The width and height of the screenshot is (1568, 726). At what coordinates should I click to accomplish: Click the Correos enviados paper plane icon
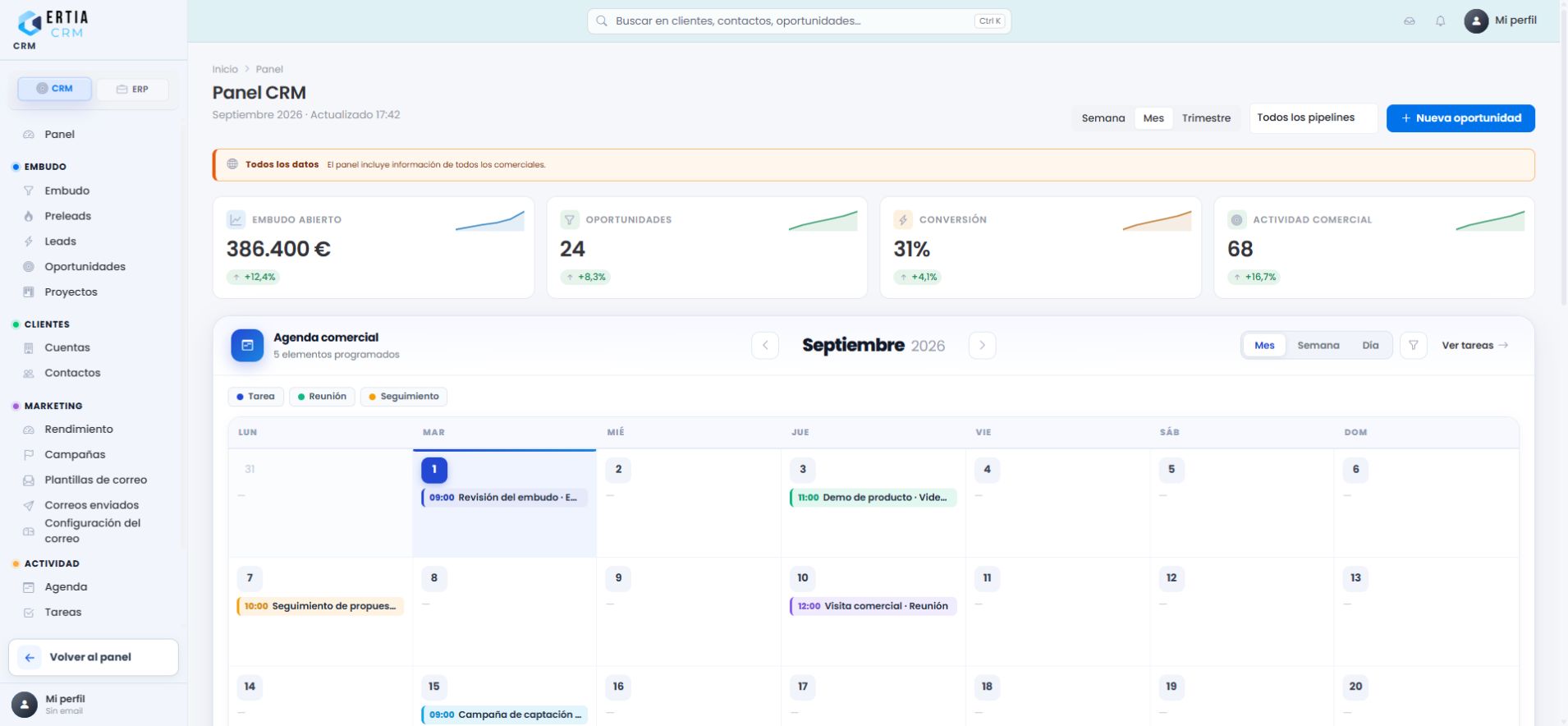[x=29, y=506]
